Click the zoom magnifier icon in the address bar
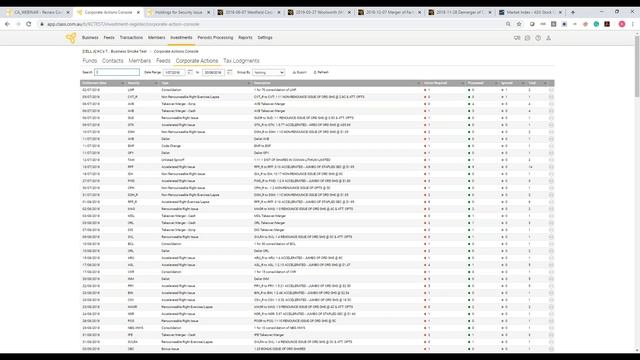Viewport: 640px width, 360px height. click(x=508, y=24)
